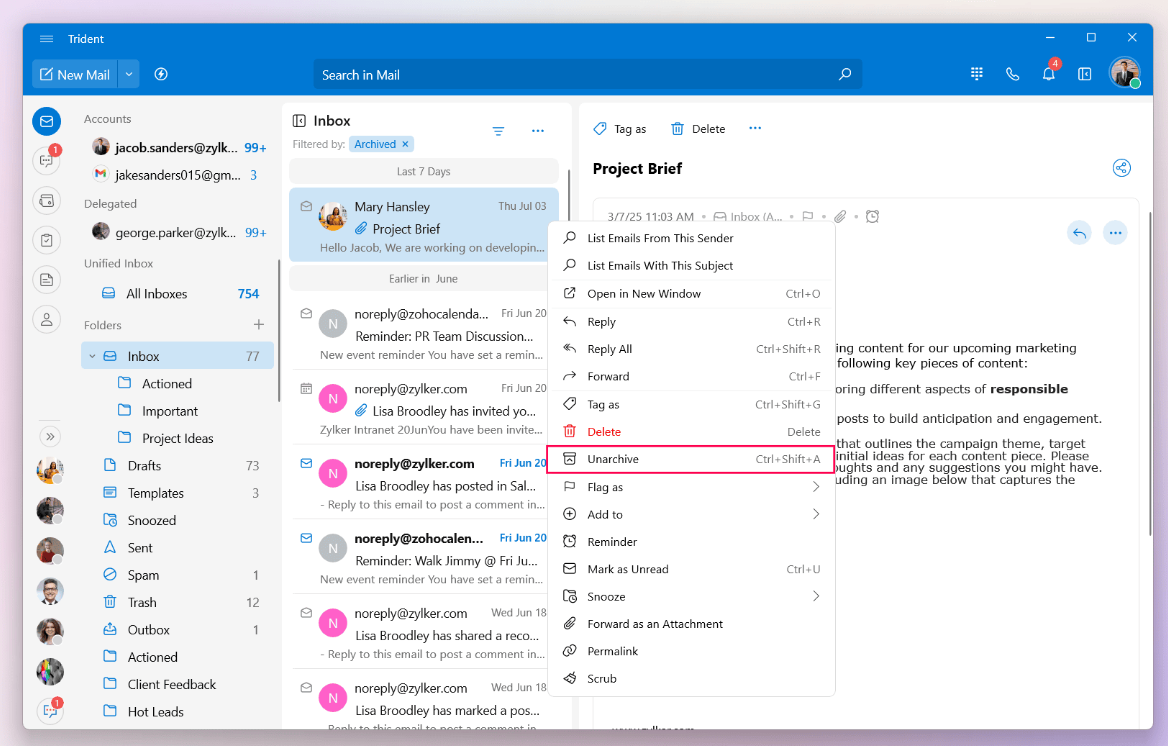The width and height of the screenshot is (1168, 746).
Task: Open the New Mail dropdown arrow
Action: [129, 75]
